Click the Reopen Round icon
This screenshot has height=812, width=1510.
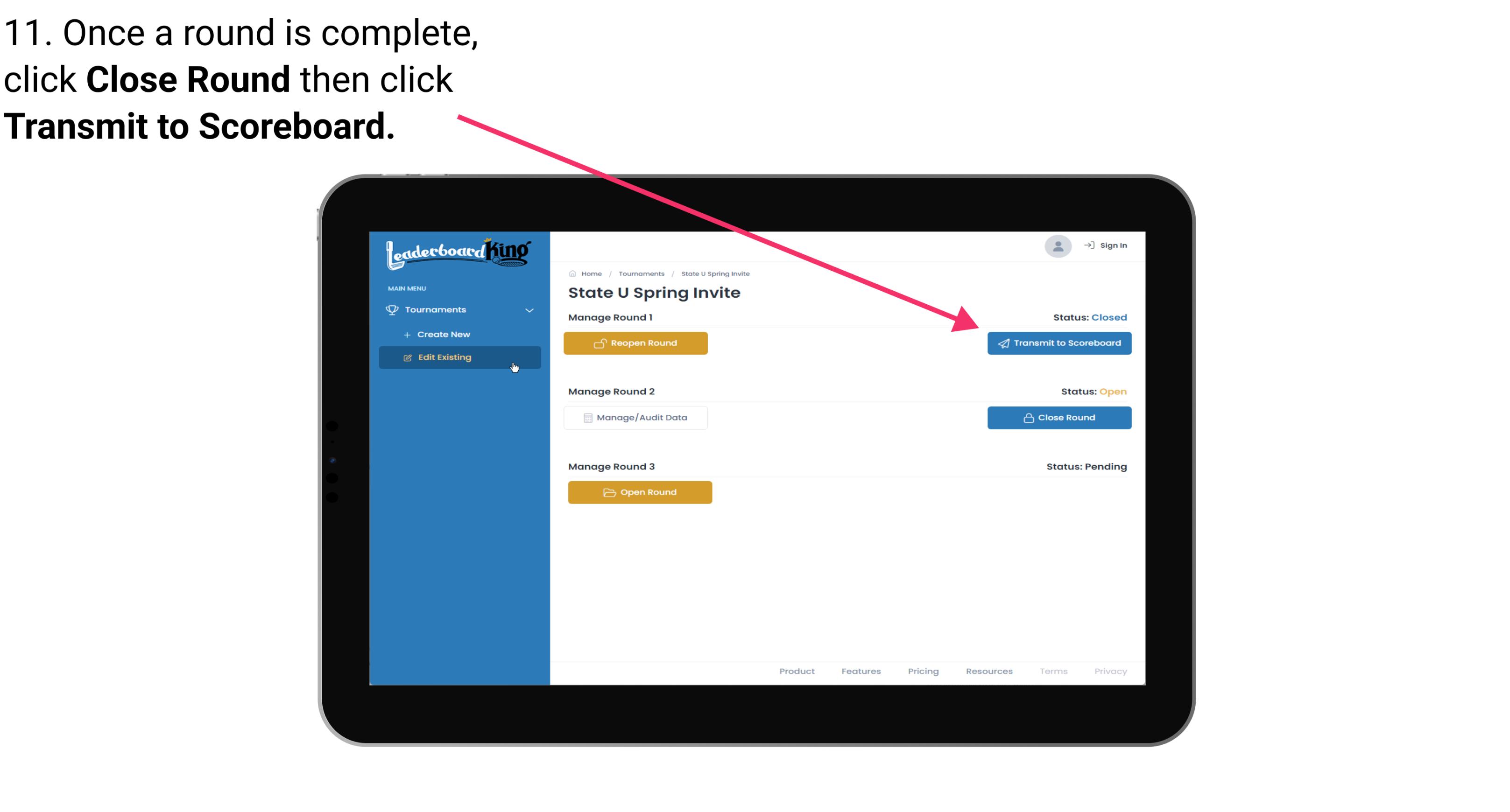[x=600, y=343]
